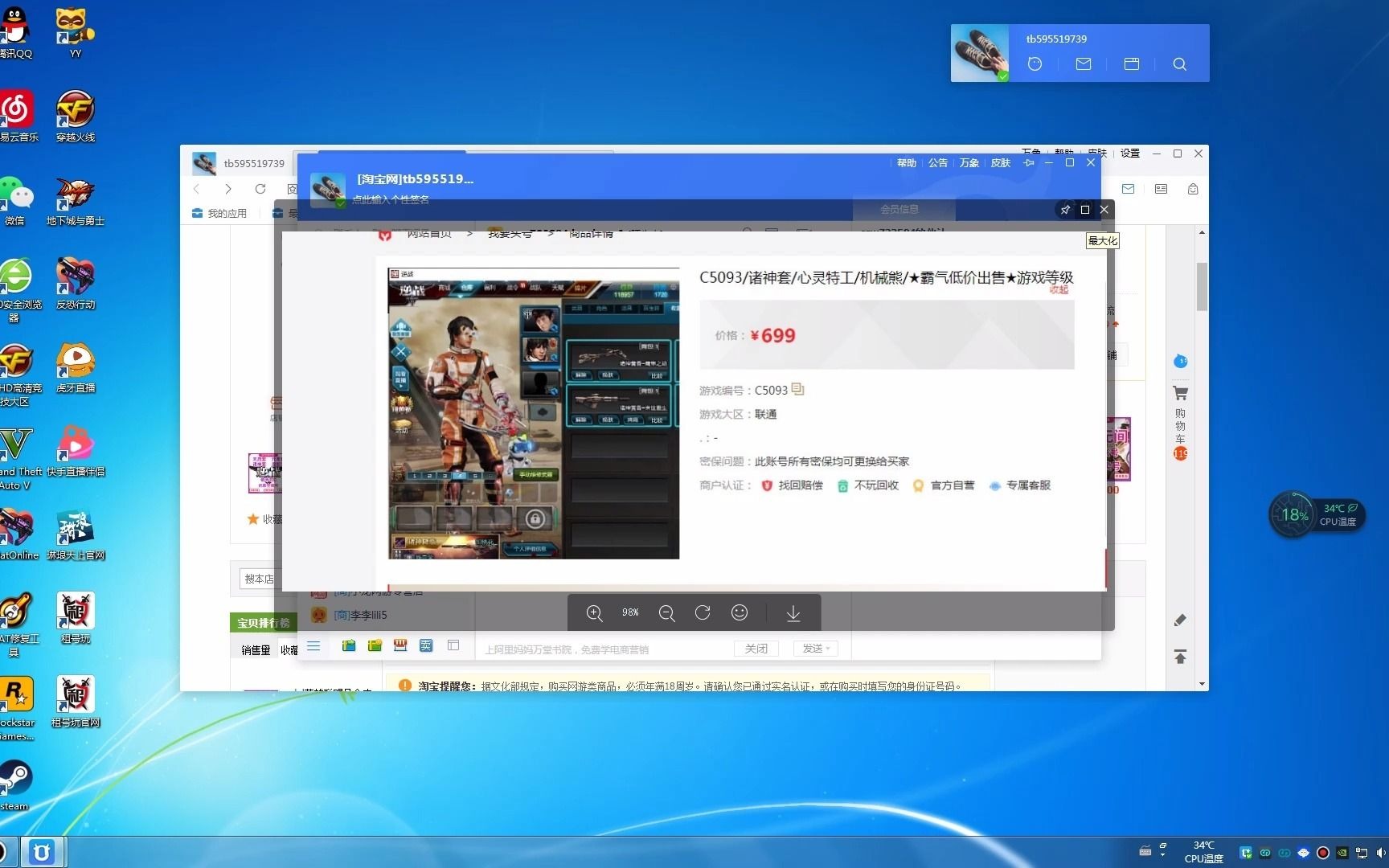Open 地下城与勇士 desktop shortcut

click(x=76, y=199)
